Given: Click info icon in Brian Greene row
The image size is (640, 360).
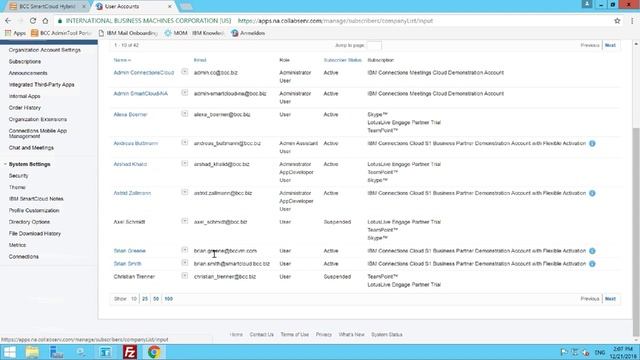Looking at the screenshot, I should pyautogui.click(x=592, y=251).
